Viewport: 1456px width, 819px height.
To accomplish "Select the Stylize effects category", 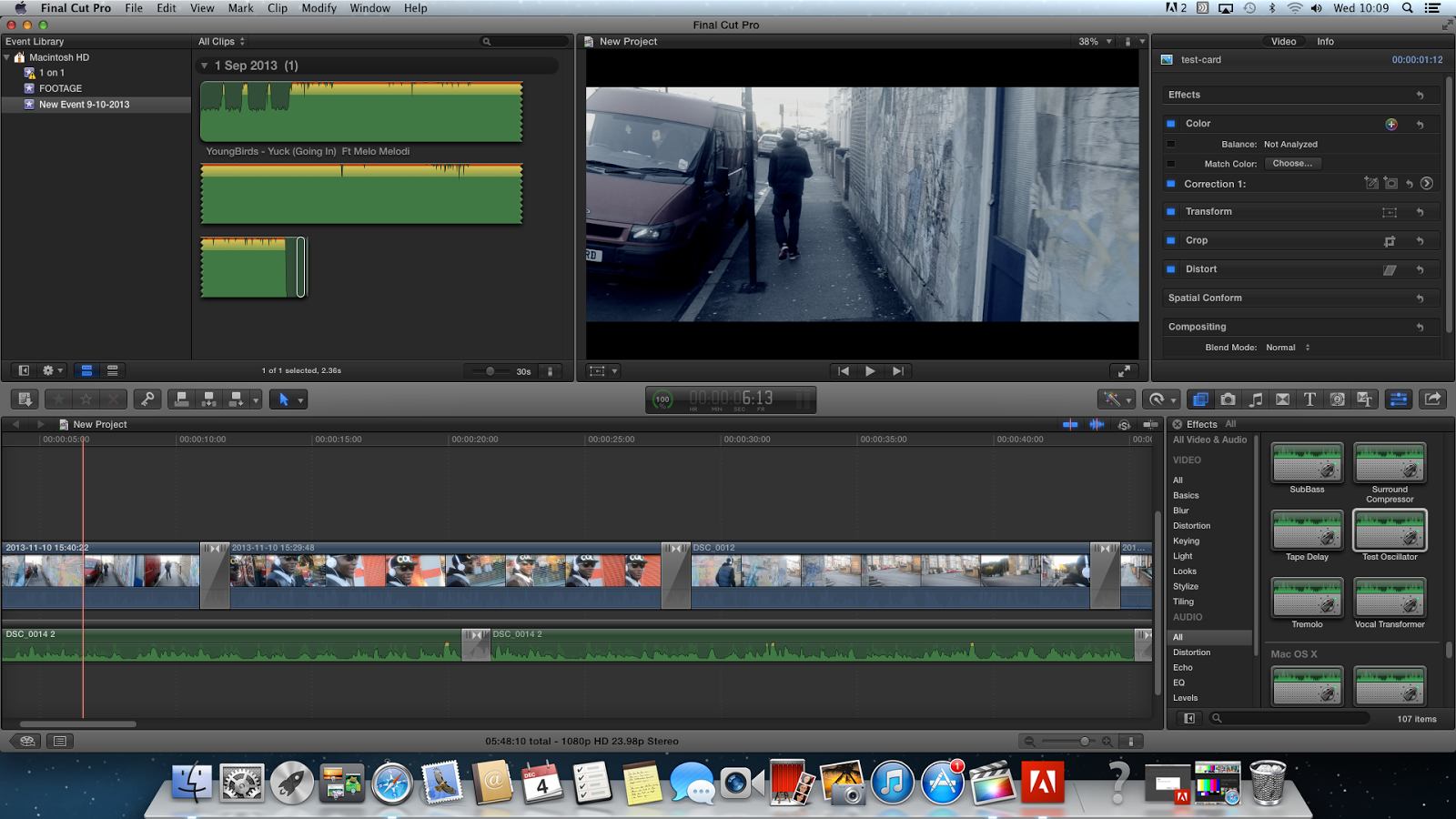I will pyautogui.click(x=1186, y=587).
